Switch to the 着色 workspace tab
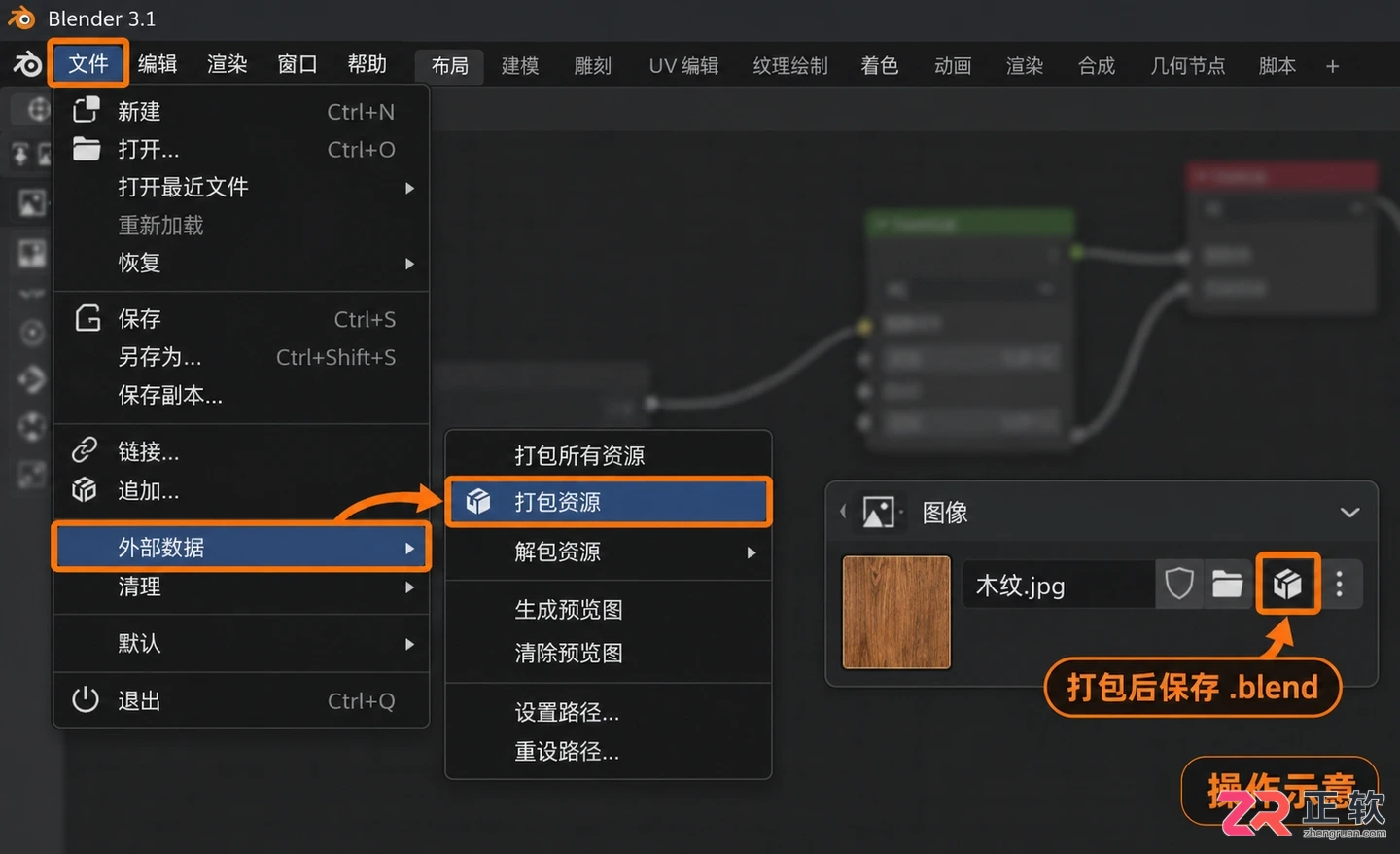Screen dimensions: 1400x854 [879, 66]
